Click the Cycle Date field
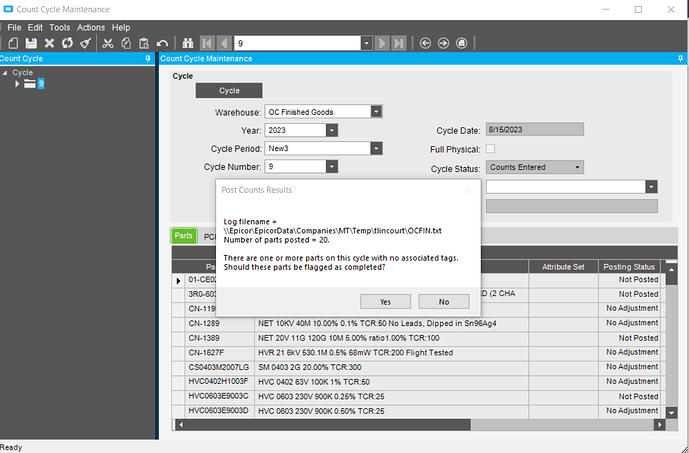This screenshot has width=689, height=453. [x=535, y=130]
